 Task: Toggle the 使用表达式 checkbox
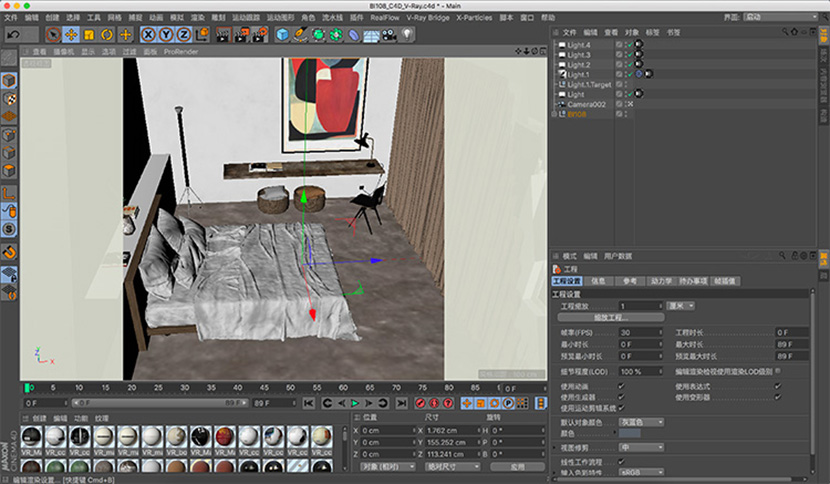pos(778,385)
